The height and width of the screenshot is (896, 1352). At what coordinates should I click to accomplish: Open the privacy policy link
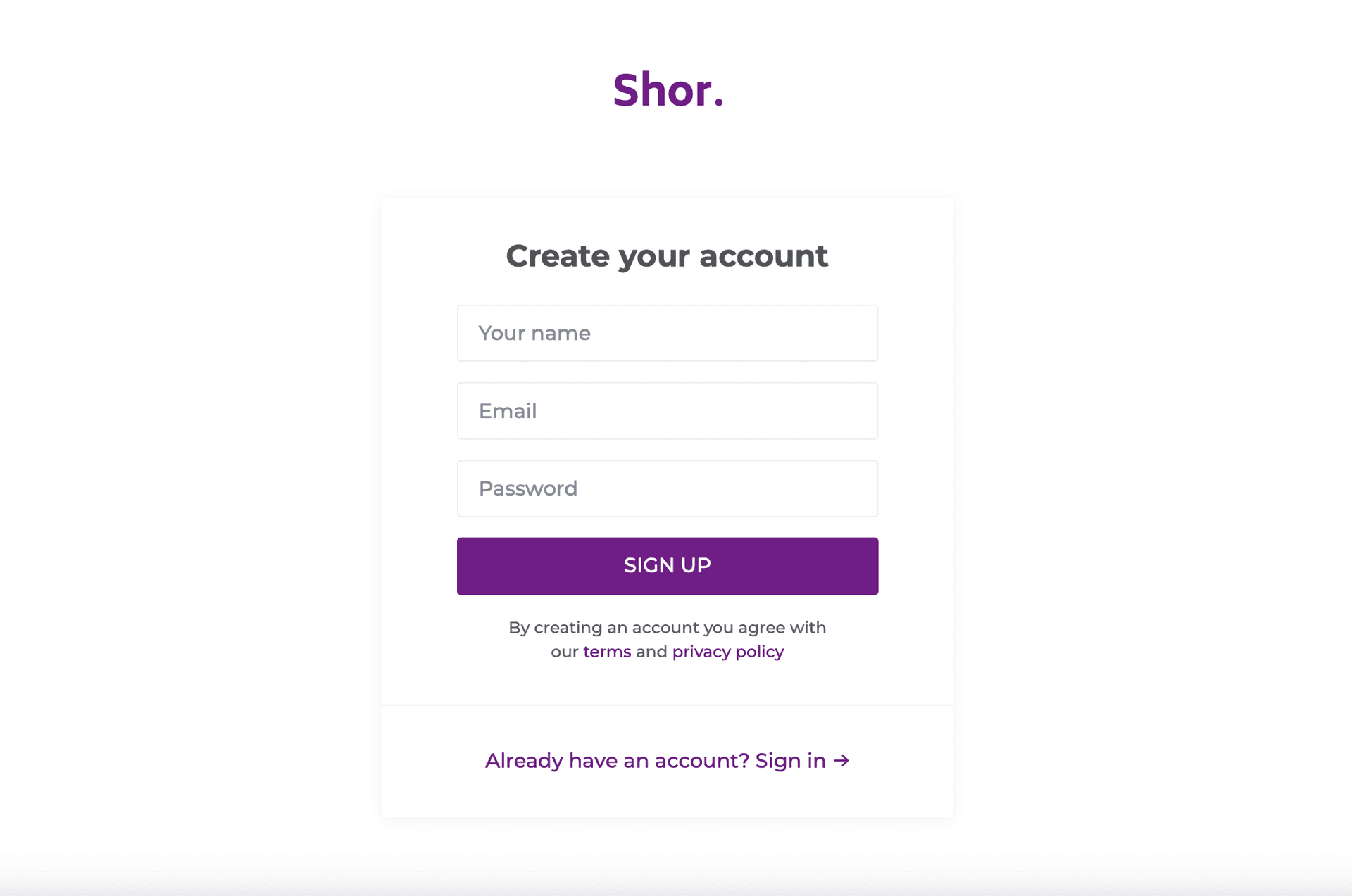pyautogui.click(x=727, y=652)
